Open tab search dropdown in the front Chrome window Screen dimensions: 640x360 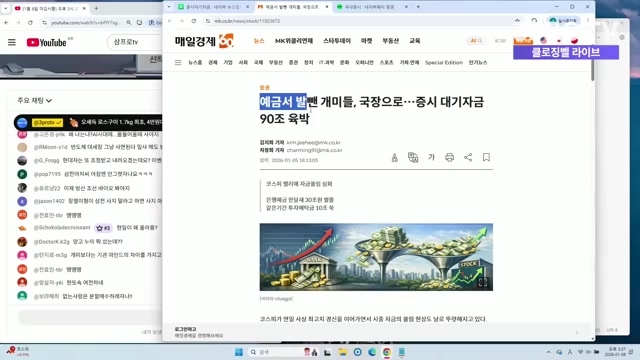point(169,7)
